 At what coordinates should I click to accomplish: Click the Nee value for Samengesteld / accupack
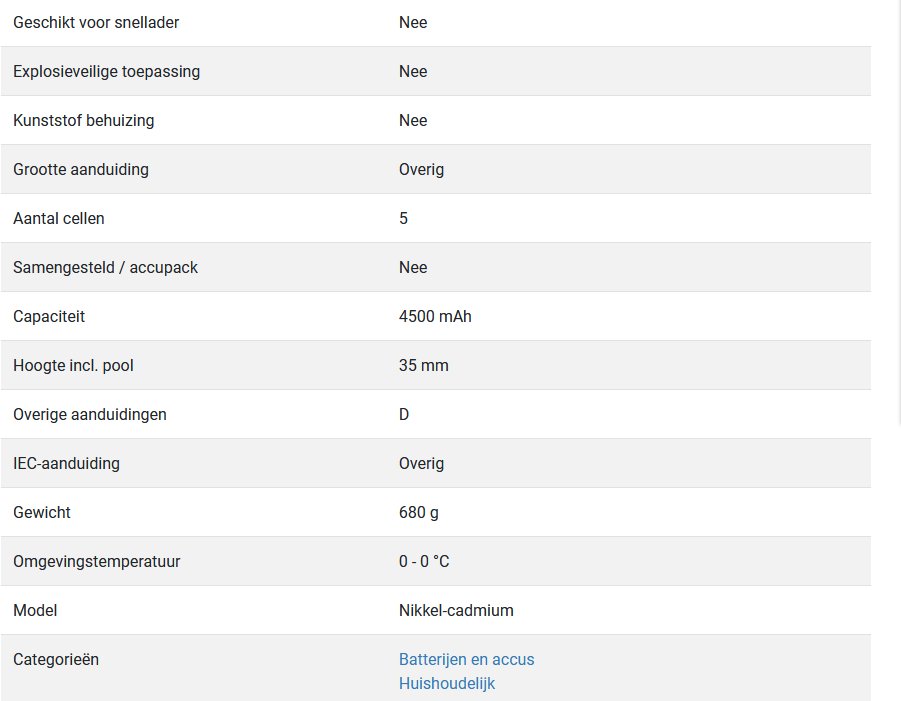click(x=413, y=268)
